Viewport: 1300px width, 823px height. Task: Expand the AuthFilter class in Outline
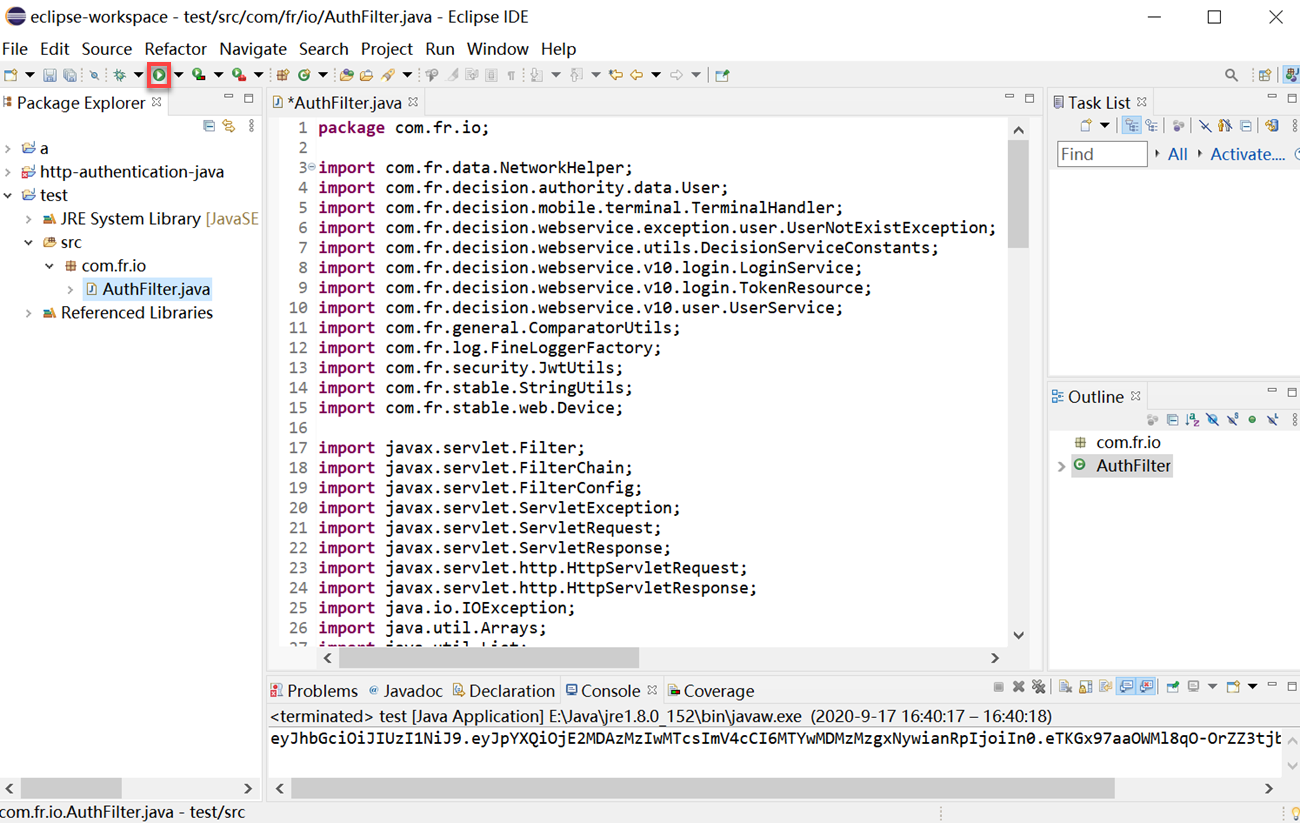[1061, 466]
